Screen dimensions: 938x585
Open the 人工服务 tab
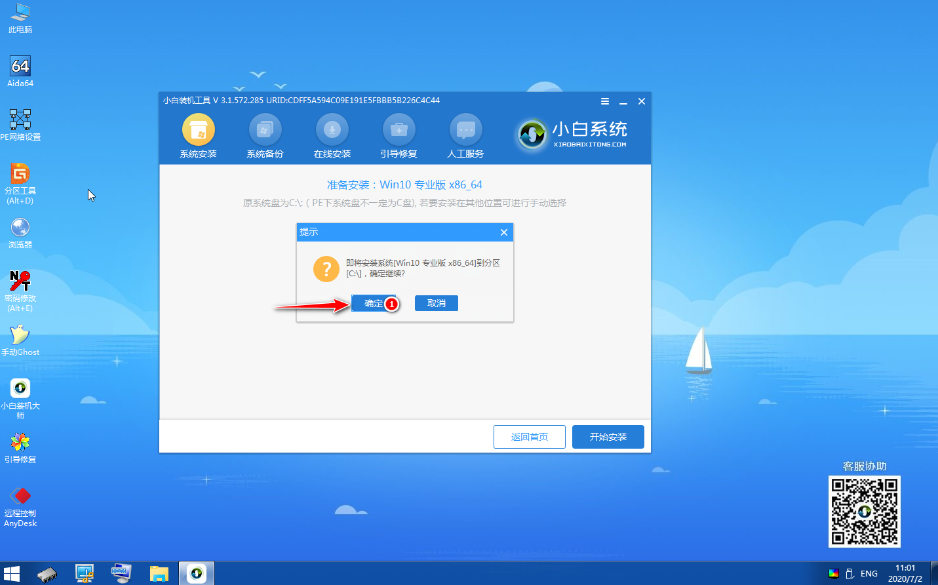coord(465,136)
